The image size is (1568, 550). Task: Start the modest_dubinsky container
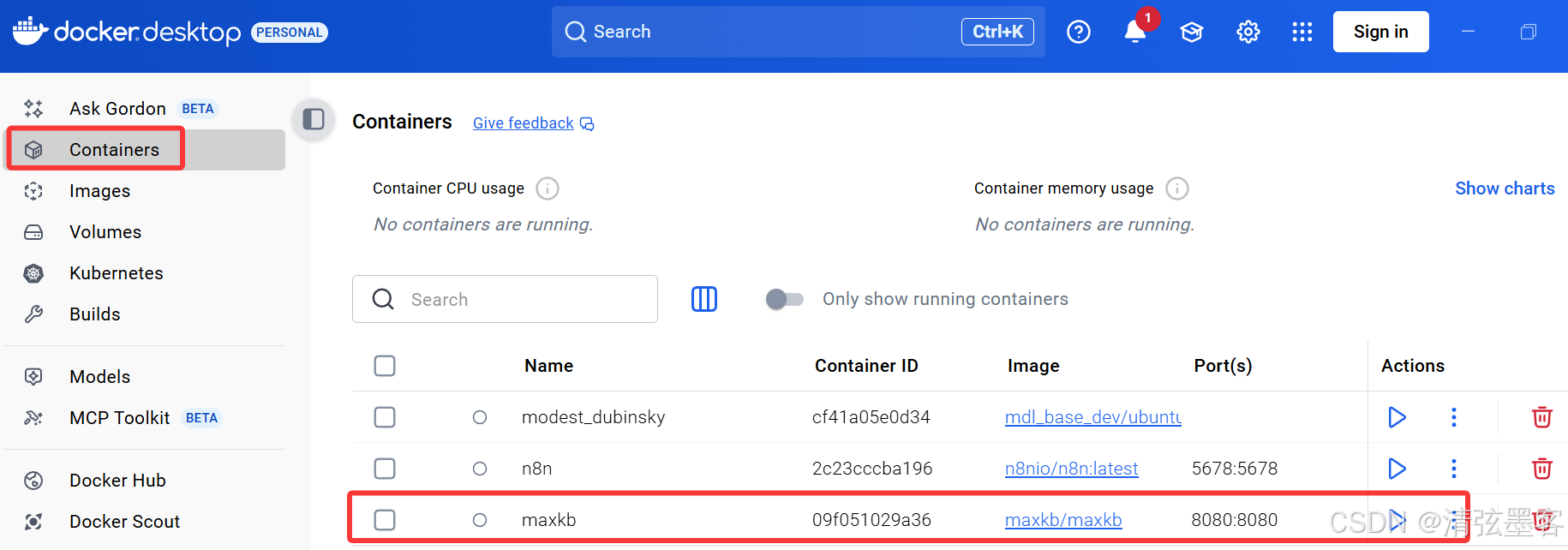(1397, 417)
